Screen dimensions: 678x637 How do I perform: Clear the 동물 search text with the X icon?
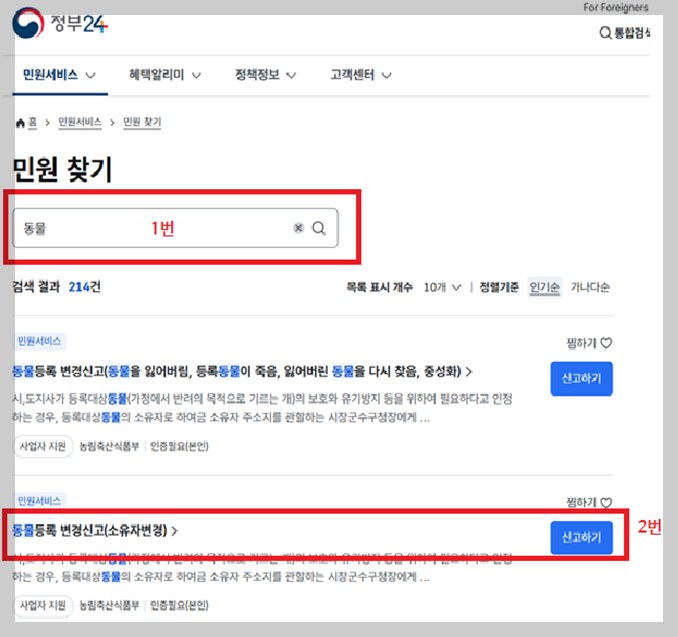tap(298, 228)
